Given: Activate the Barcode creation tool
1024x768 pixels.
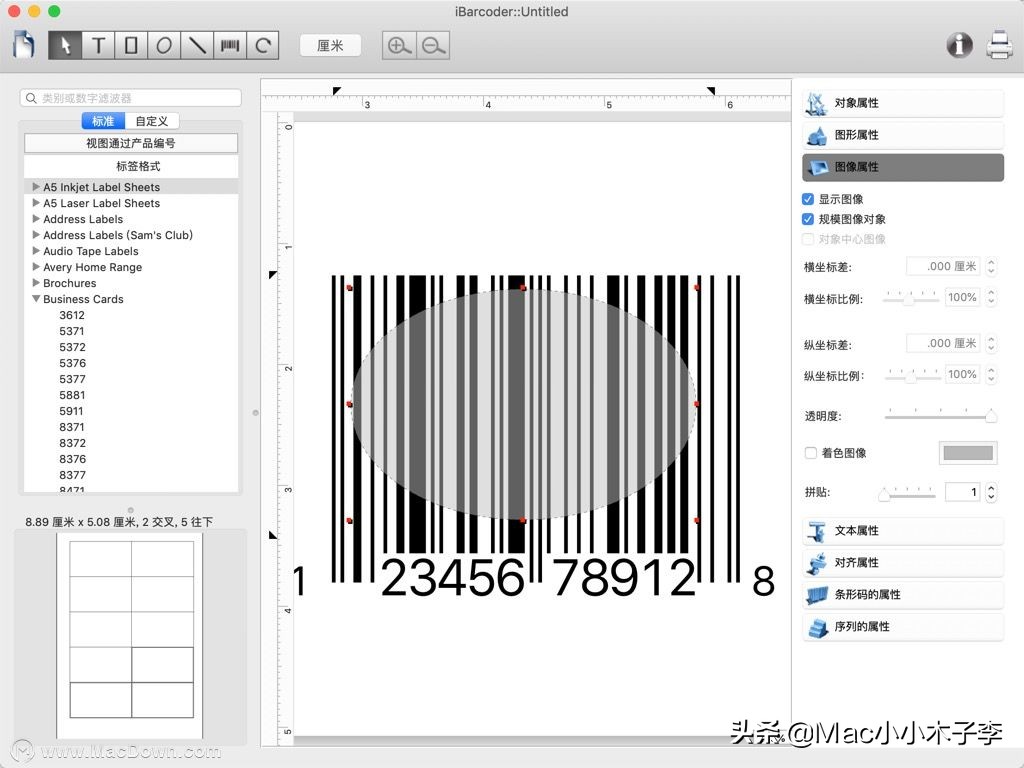Looking at the screenshot, I should (x=229, y=45).
